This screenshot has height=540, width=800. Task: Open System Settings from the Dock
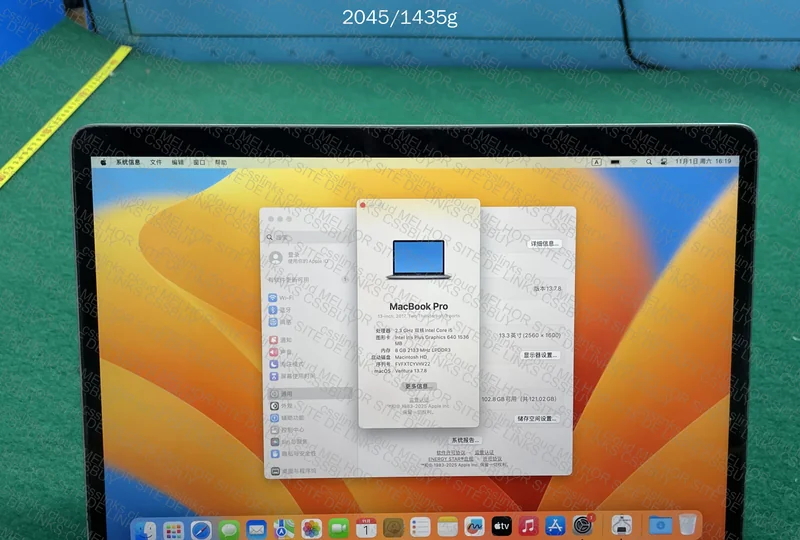click(583, 525)
